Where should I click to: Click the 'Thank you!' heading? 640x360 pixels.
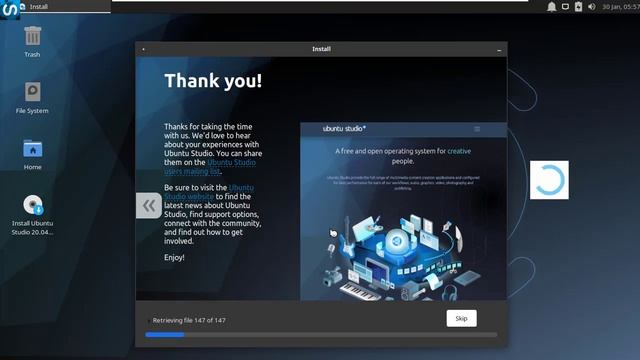[213, 81]
